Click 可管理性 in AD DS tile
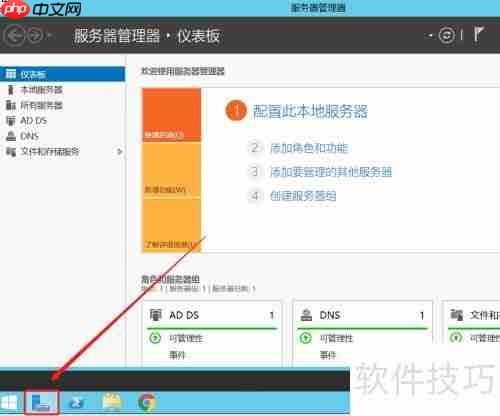 [186, 339]
